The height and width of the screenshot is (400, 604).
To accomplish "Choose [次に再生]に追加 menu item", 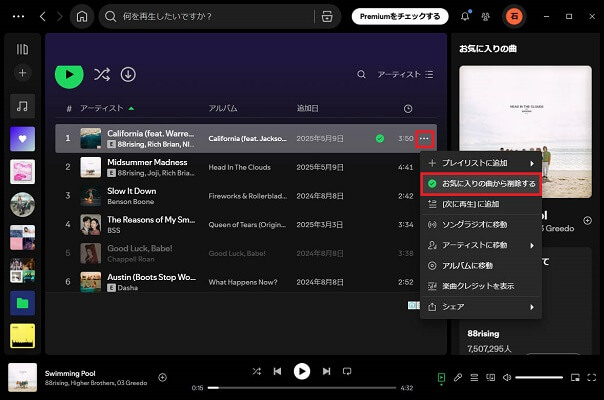I will 481,204.
